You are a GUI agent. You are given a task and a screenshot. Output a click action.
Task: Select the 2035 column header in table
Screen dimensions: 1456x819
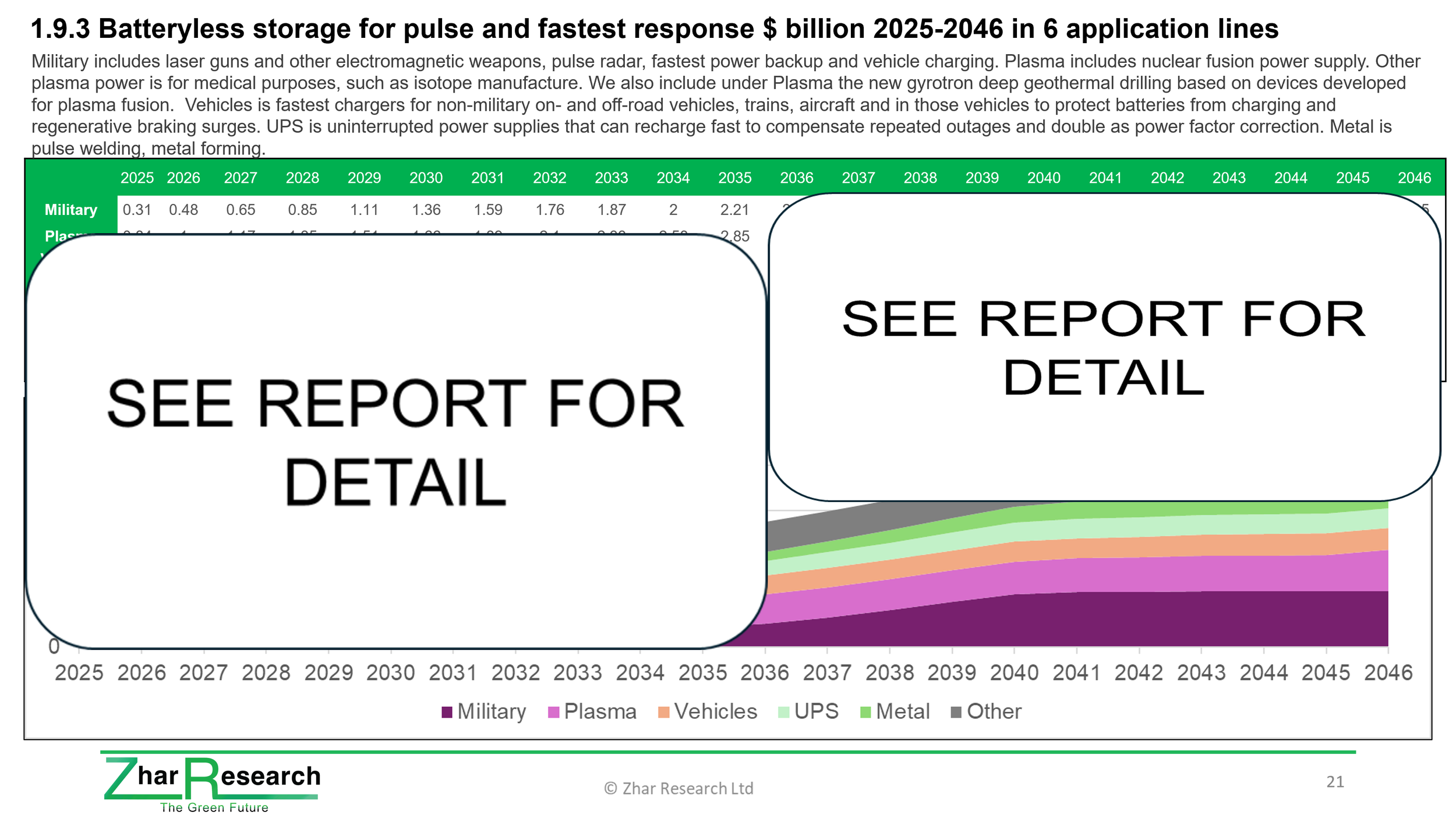(x=735, y=178)
